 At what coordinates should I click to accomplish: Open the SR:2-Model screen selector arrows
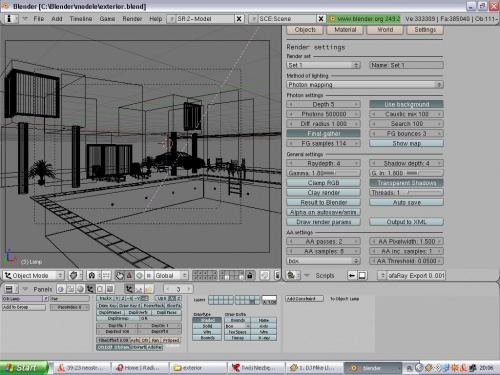(172, 19)
